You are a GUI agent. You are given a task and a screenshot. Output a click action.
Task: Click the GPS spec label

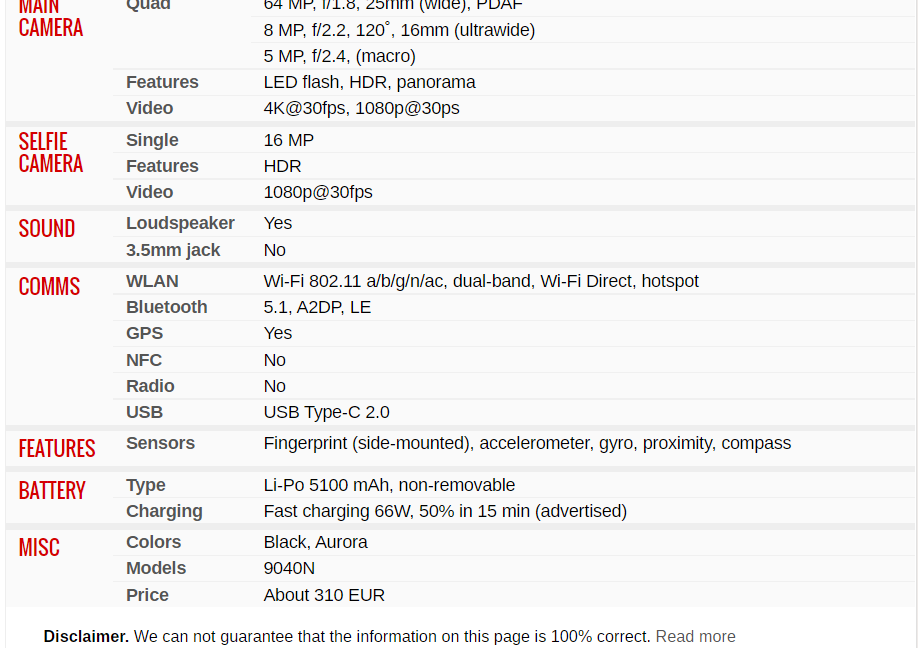tap(145, 333)
